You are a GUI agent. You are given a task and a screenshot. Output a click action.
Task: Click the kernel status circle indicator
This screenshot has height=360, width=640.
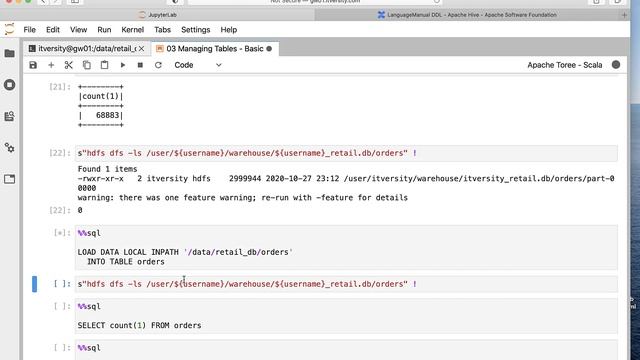pyautogui.click(x=616, y=64)
